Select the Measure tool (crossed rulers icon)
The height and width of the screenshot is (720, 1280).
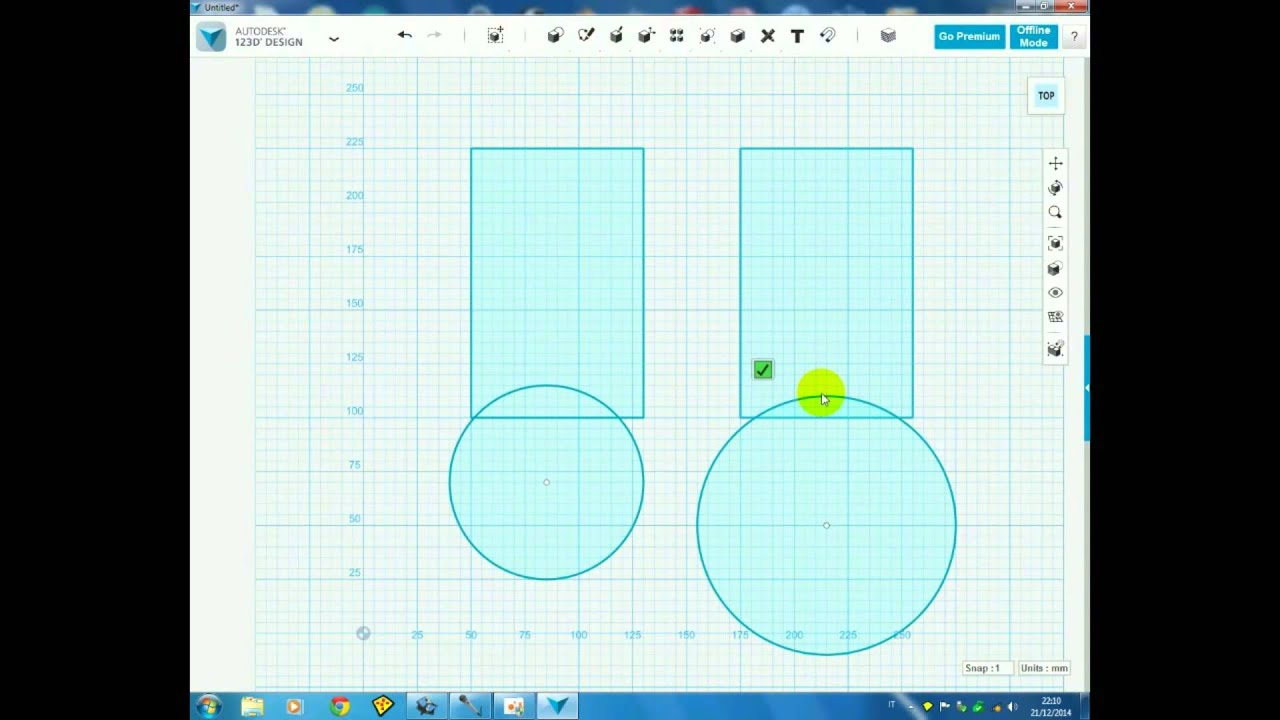pos(767,36)
